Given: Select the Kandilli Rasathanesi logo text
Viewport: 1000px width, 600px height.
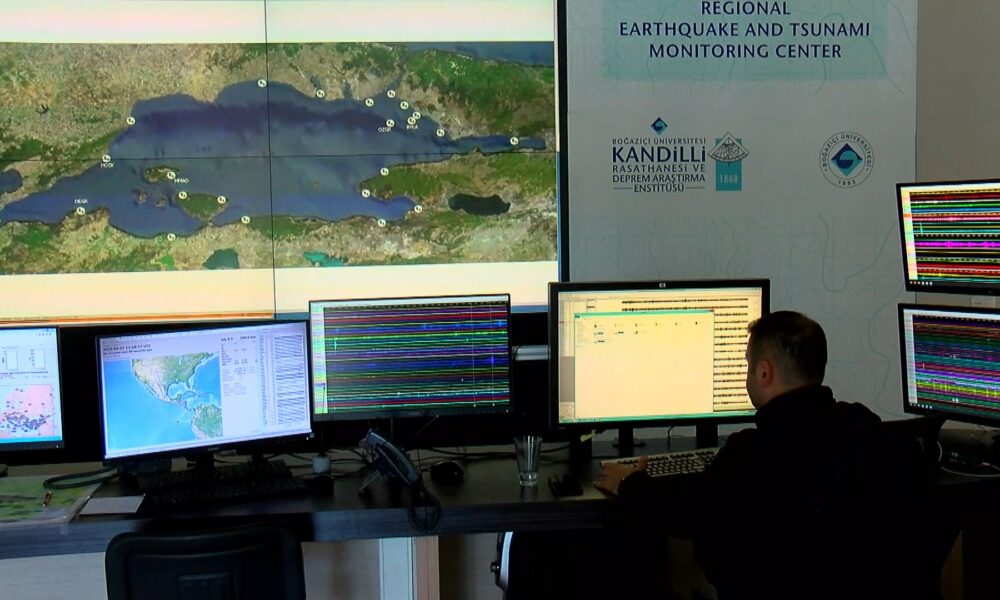Looking at the screenshot, I should [x=660, y=160].
